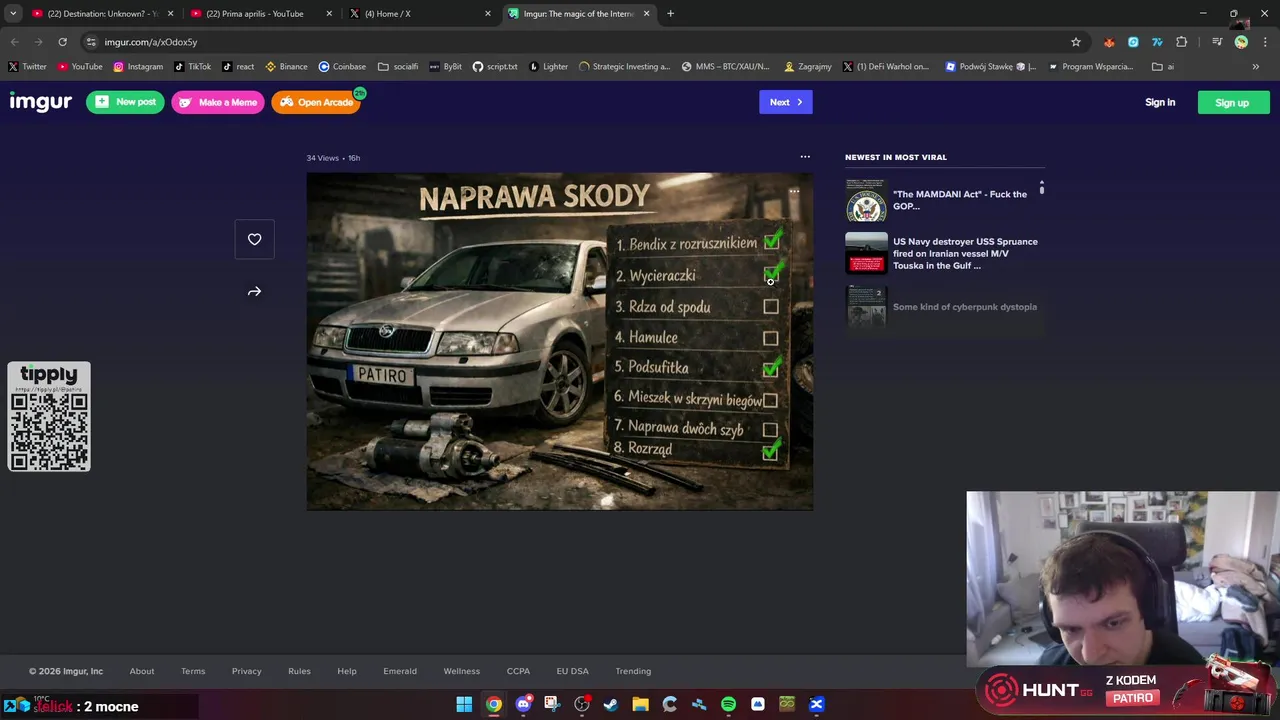The image size is (1280, 720).
Task: Open the media control playlist icon
Action: click(x=1217, y=42)
